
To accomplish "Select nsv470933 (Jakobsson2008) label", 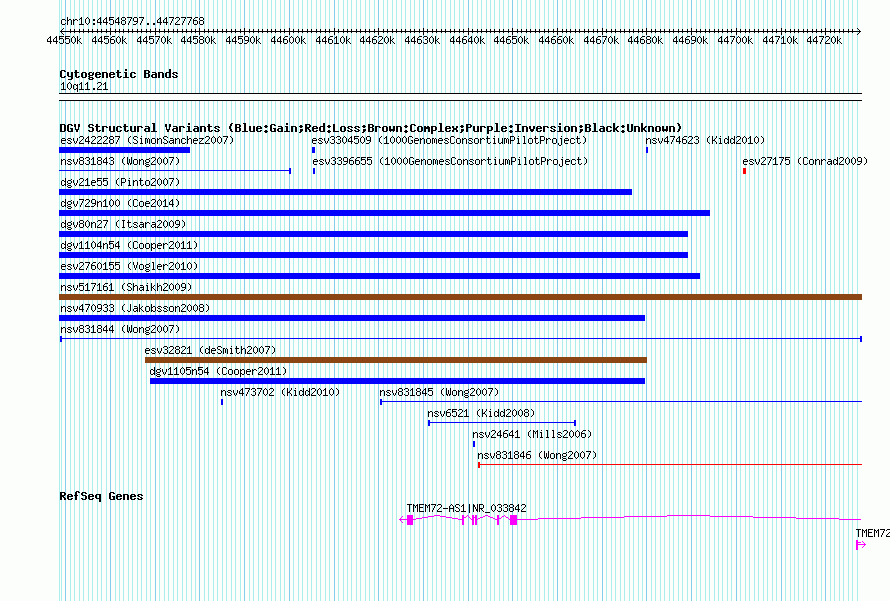I will [x=135, y=308].
